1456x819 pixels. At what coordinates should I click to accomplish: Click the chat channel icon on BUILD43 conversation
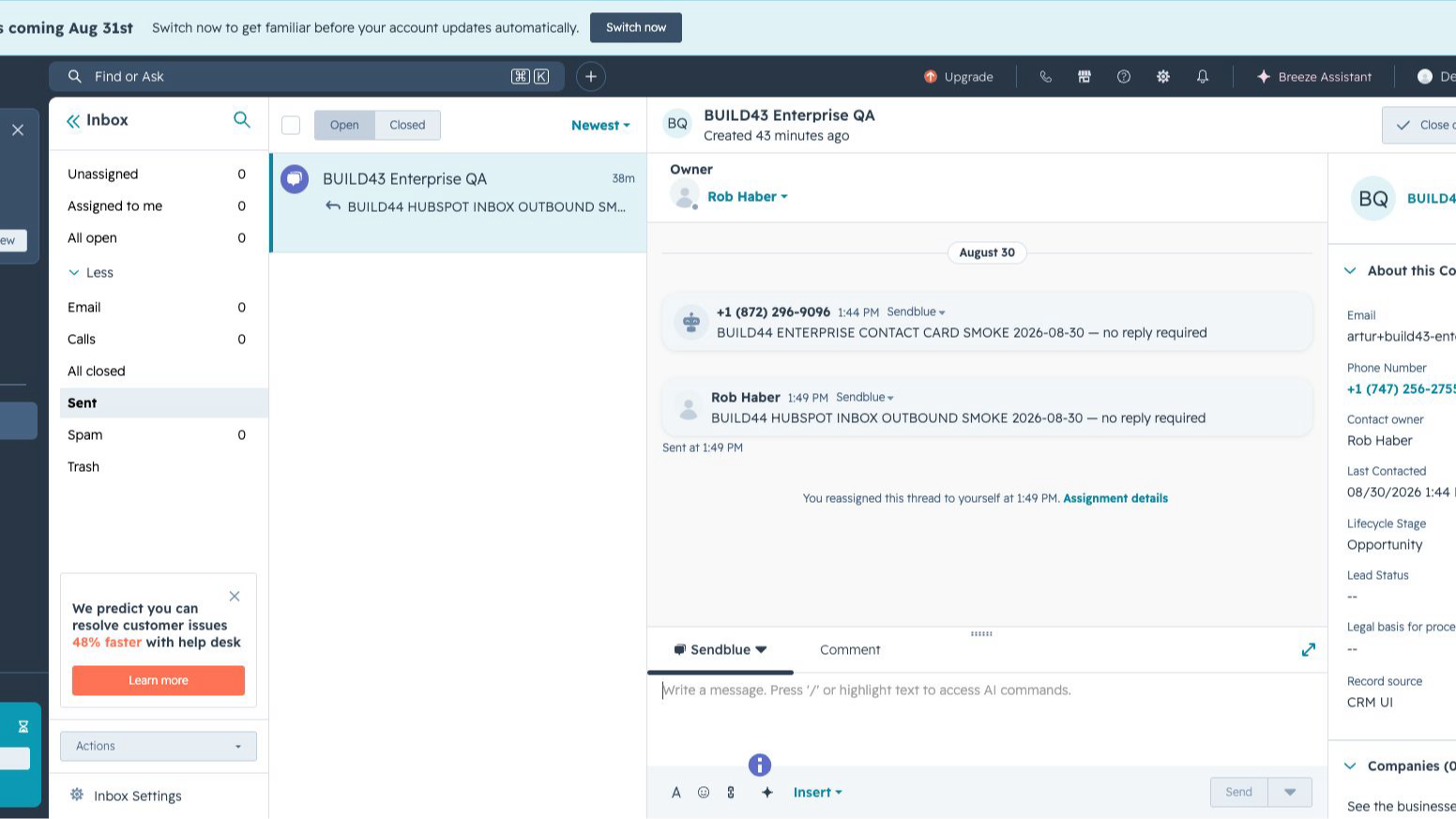295,179
